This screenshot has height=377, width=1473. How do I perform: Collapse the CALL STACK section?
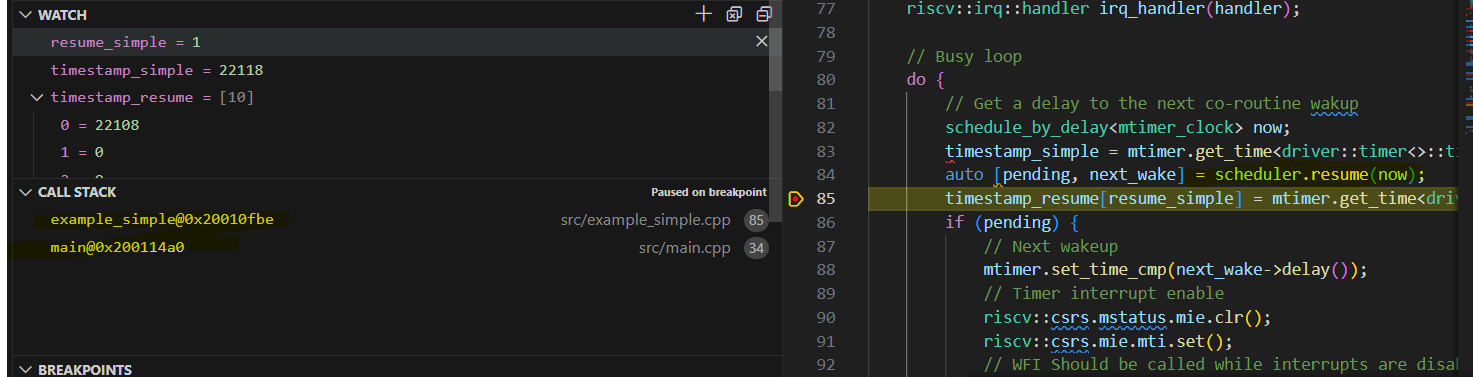point(25,192)
